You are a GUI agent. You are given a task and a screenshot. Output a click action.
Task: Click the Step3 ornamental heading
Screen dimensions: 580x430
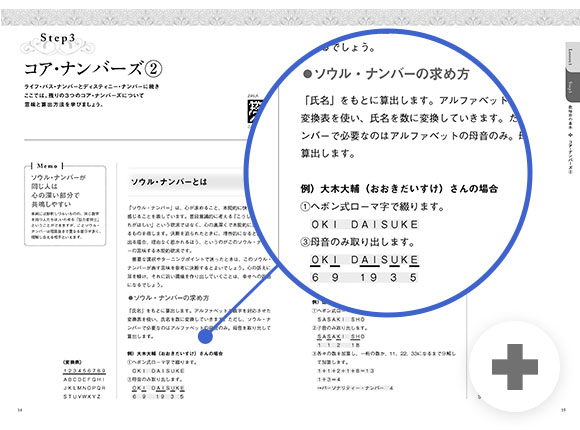pos(57,44)
